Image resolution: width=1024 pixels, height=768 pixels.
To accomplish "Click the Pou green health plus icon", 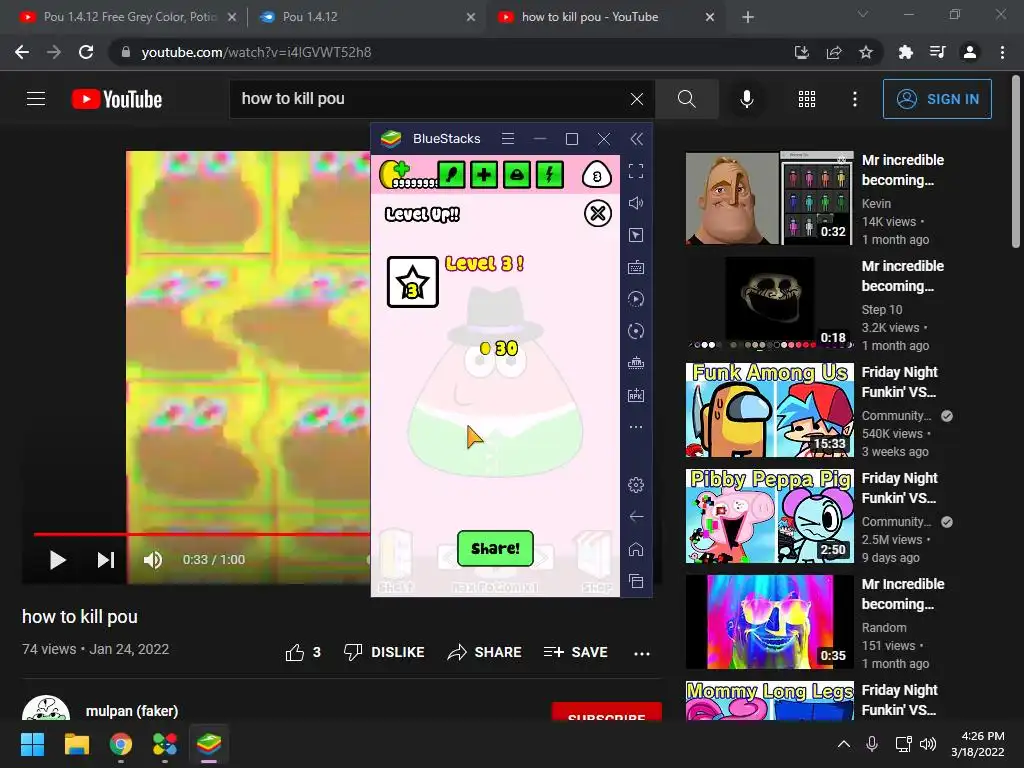I will (x=483, y=174).
